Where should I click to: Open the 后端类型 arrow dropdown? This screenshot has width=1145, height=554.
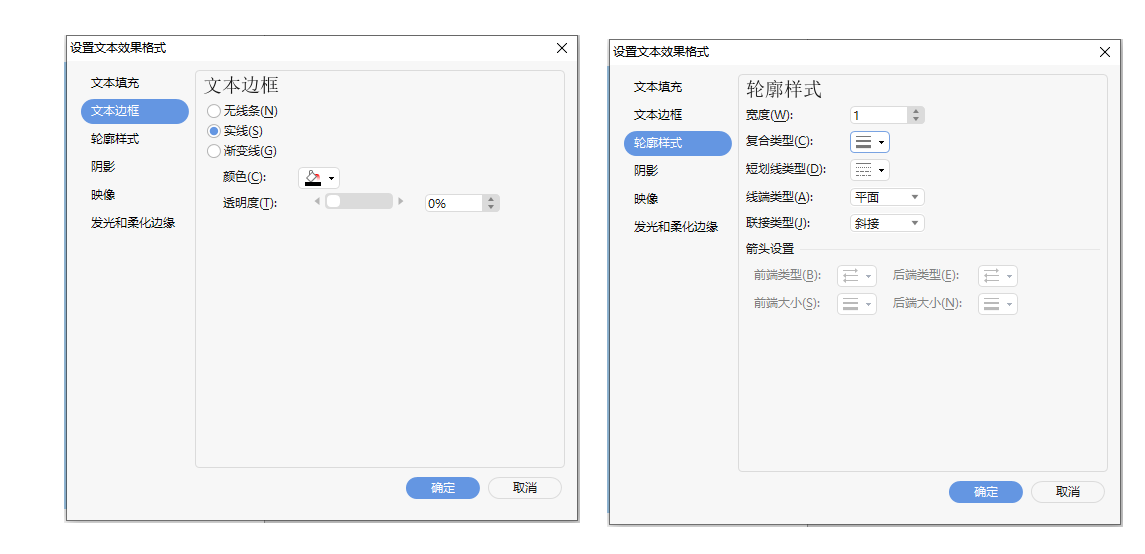coord(997,276)
